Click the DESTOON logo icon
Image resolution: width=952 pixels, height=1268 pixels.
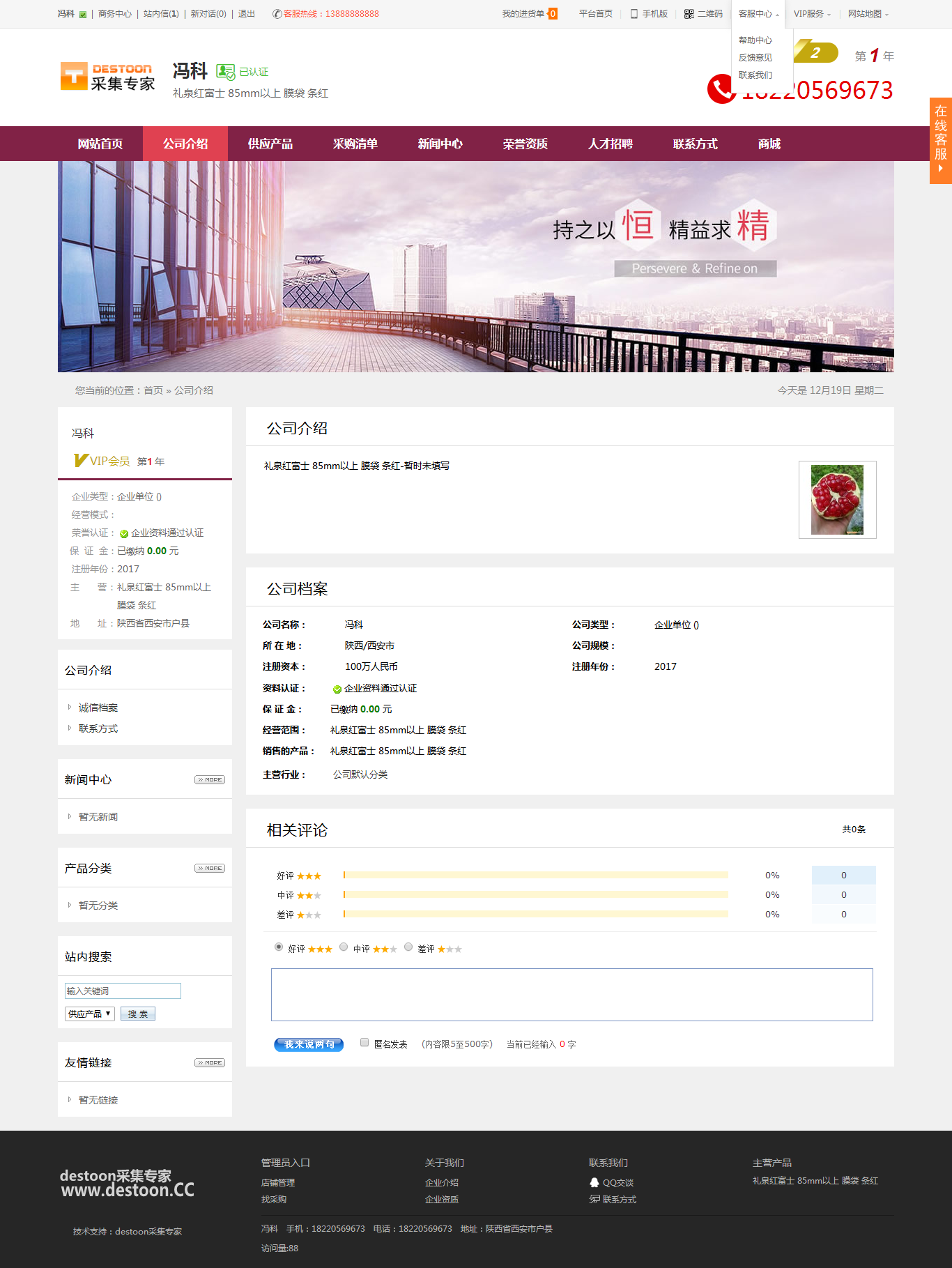pos(73,76)
